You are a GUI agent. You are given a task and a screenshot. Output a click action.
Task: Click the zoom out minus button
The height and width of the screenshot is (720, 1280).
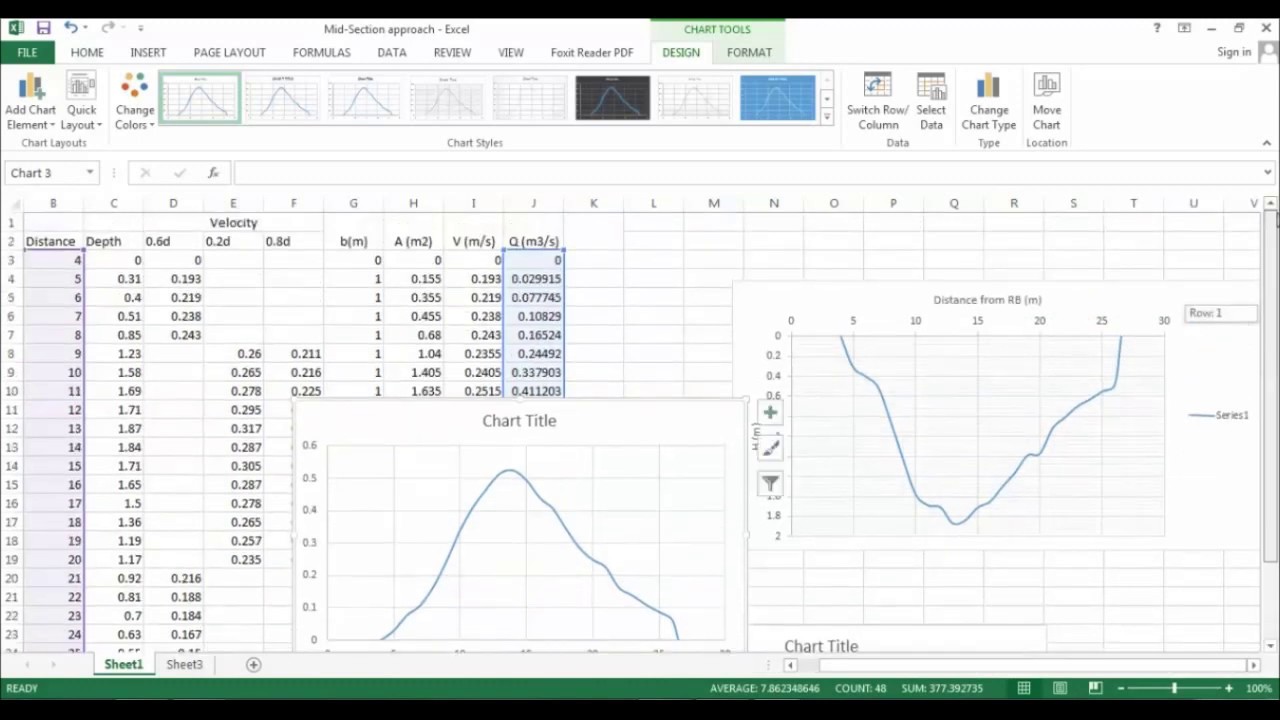tap(1121, 688)
